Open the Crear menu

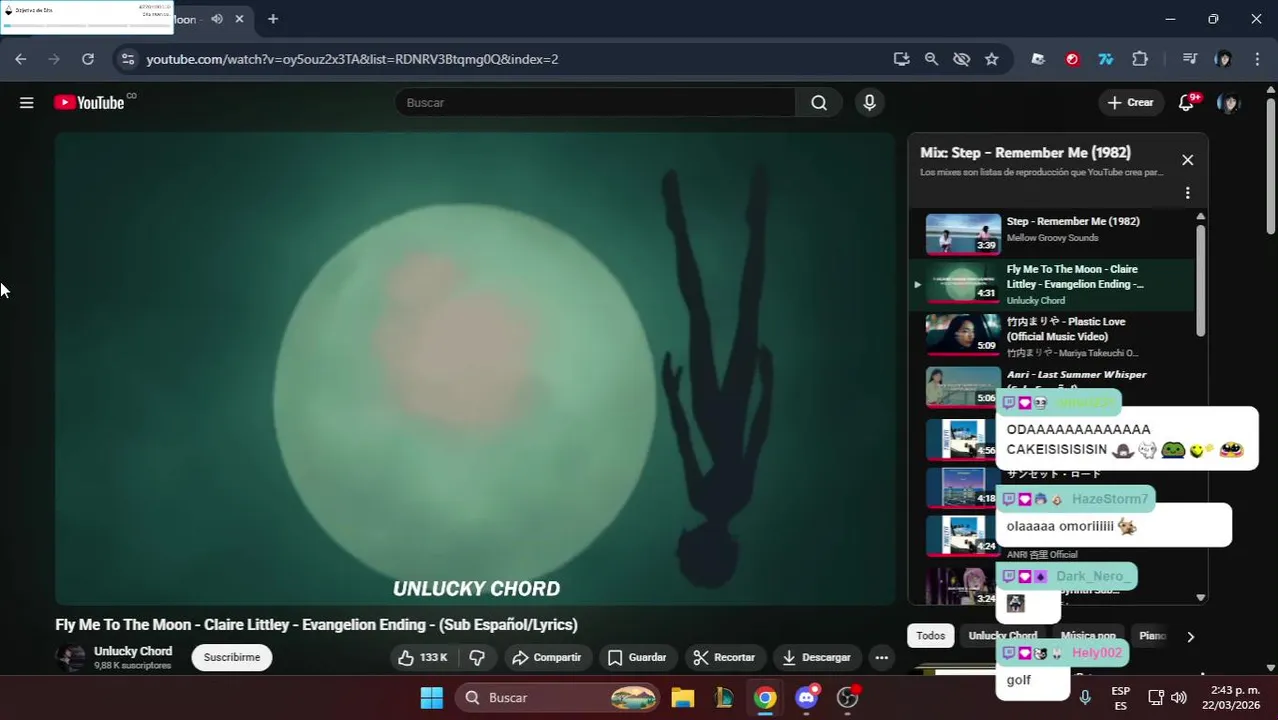1130,102
